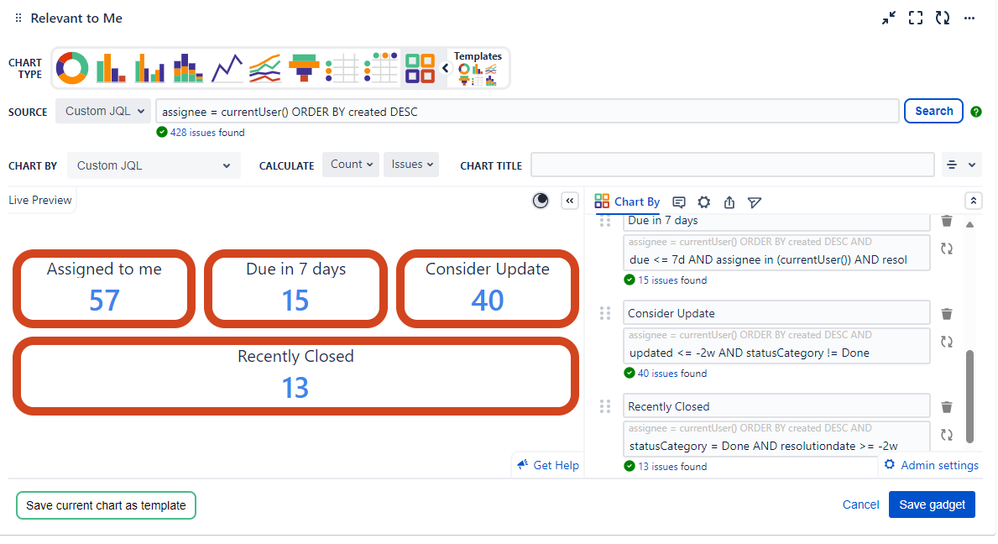Image resolution: width=998 pixels, height=544 pixels.
Task: Edit the statusCategory = Done JQL field
Action: point(776,439)
